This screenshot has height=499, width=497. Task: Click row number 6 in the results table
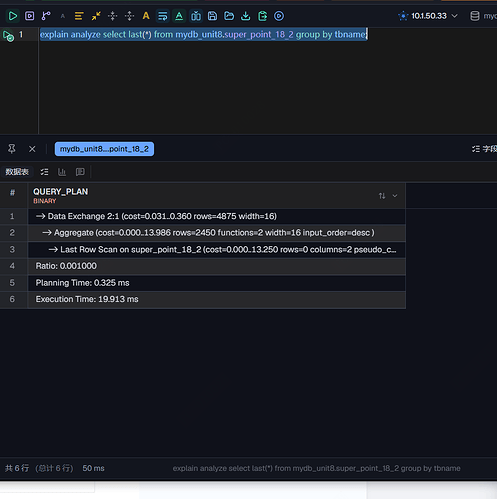pyautogui.click(x=12, y=299)
